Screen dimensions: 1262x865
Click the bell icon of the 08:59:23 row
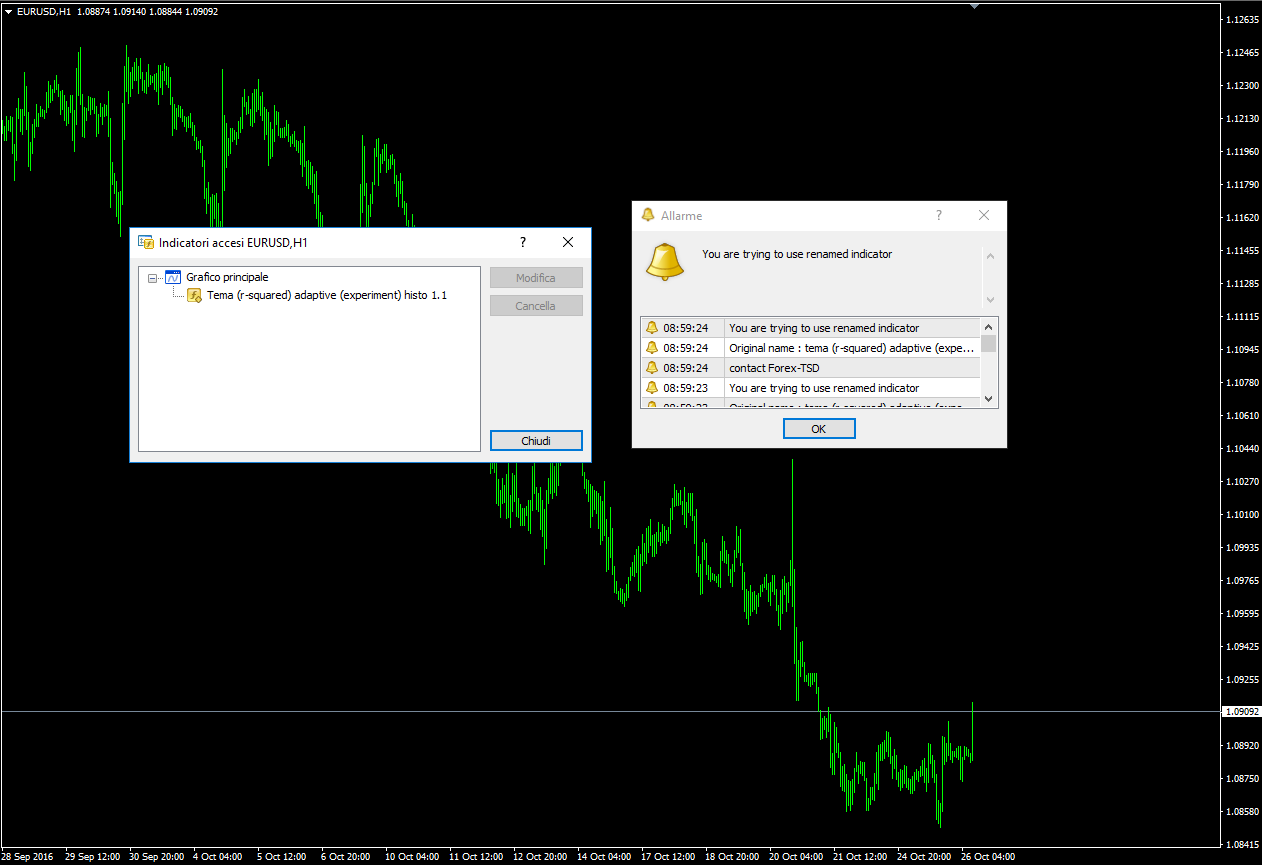click(652, 388)
